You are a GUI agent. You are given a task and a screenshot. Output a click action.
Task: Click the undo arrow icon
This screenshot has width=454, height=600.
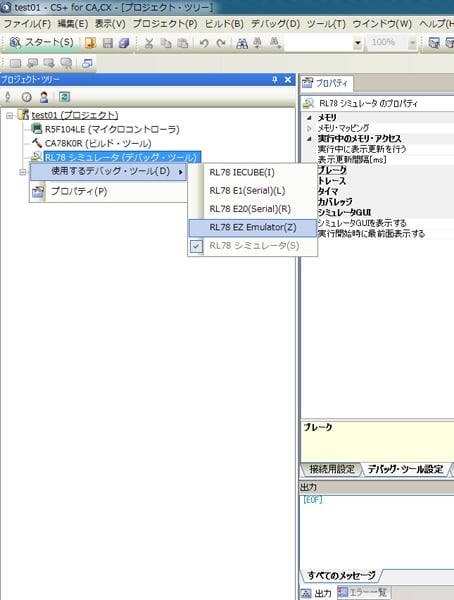pos(204,43)
